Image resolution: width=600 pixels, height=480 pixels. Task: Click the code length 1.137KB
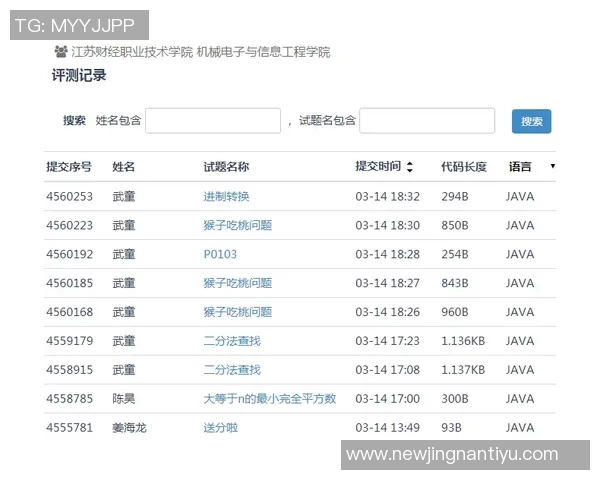click(x=463, y=370)
